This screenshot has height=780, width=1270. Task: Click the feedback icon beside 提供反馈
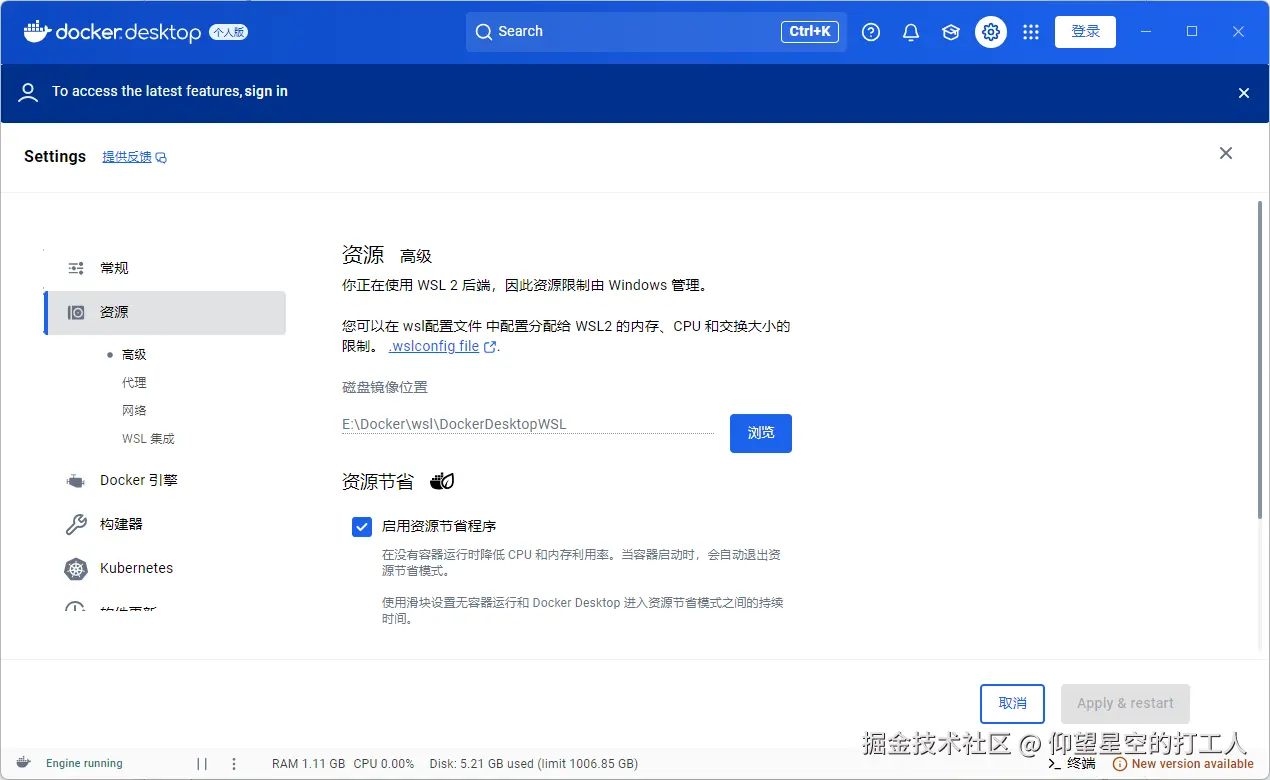[x=161, y=158]
